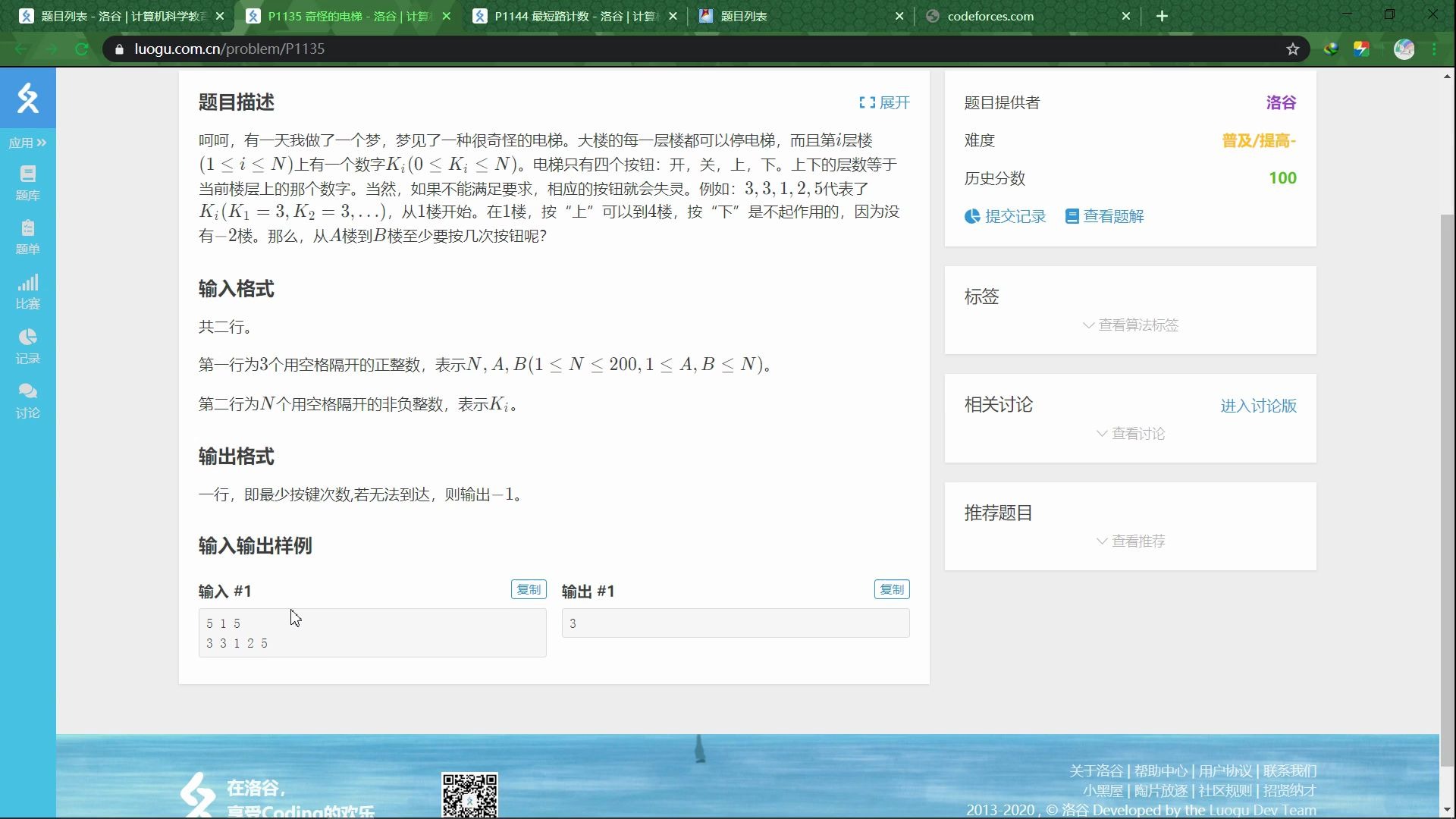Click the sample input text box

pyautogui.click(x=372, y=632)
